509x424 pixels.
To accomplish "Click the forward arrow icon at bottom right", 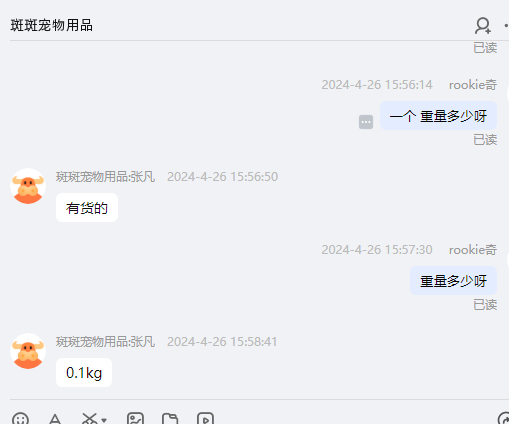I will tap(504, 419).
